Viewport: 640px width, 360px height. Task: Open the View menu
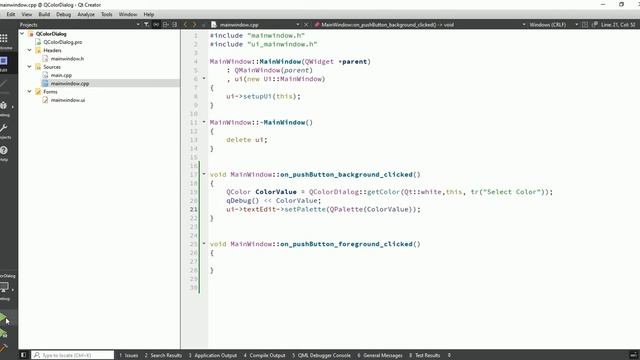[27, 14]
